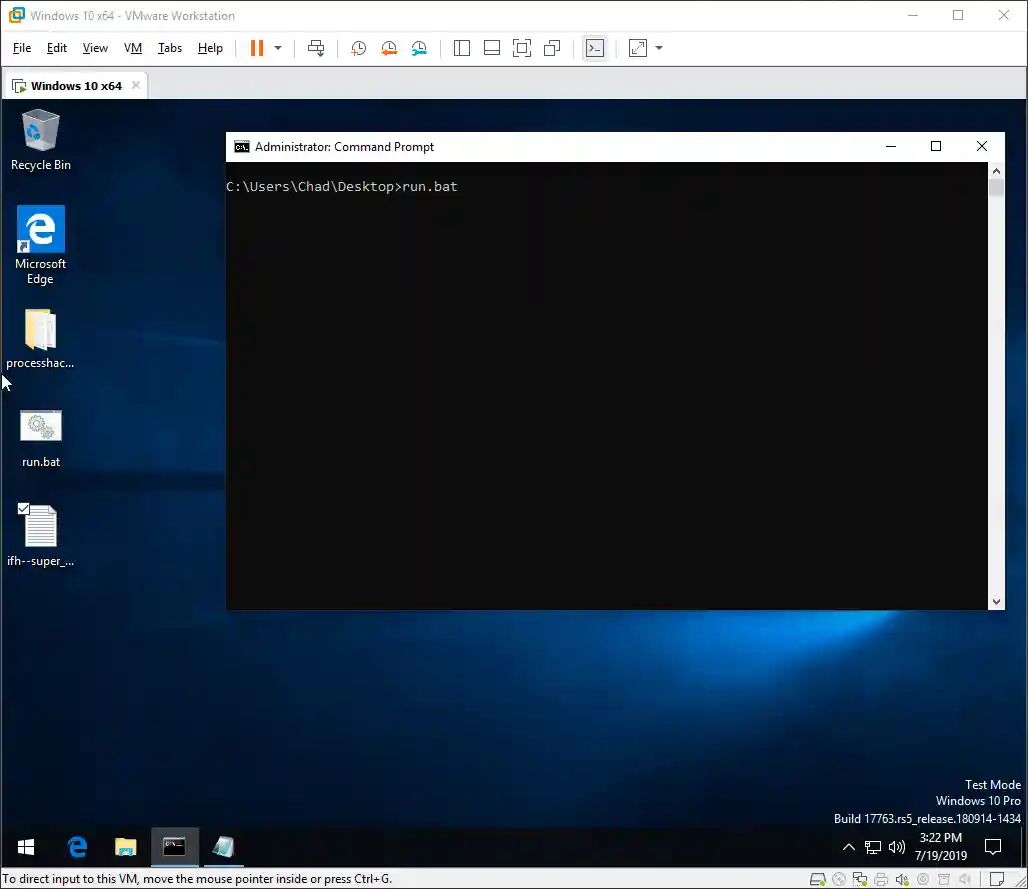Toggle the console view
This screenshot has height=889, width=1028.
click(595, 47)
